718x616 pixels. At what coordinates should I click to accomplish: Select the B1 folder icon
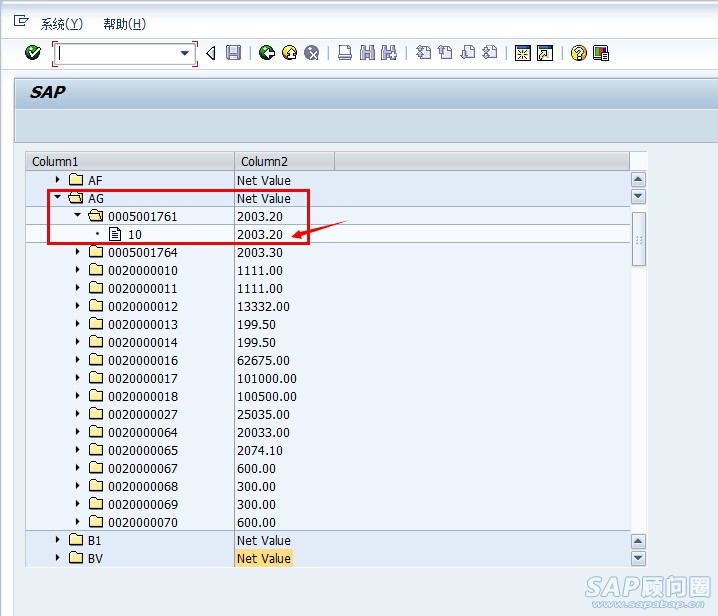(x=76, y=540)
